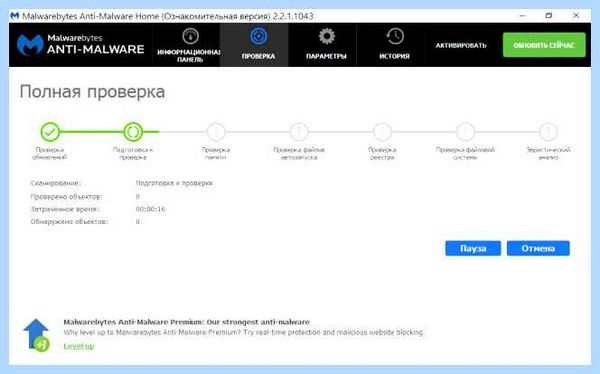Restore down the Malwarebytes window
The height and width of the screenshot is (374, 600).
549,16
